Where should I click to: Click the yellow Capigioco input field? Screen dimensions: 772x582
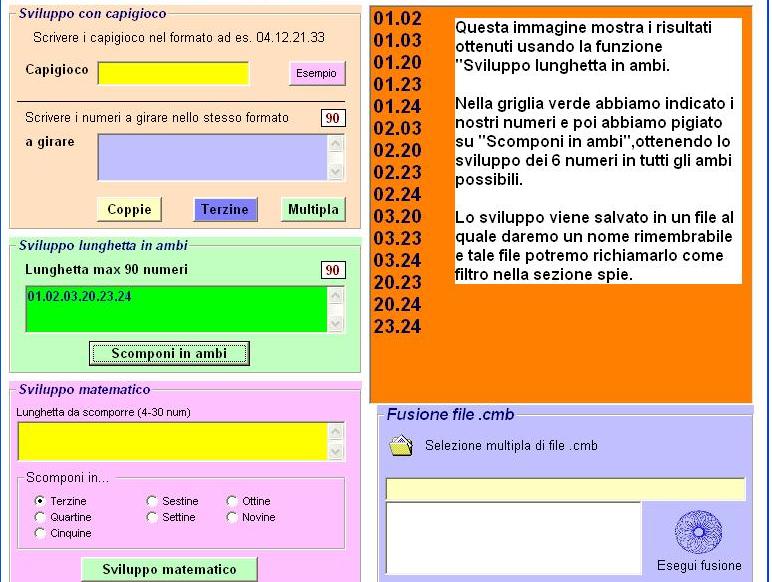click(173, 73)
